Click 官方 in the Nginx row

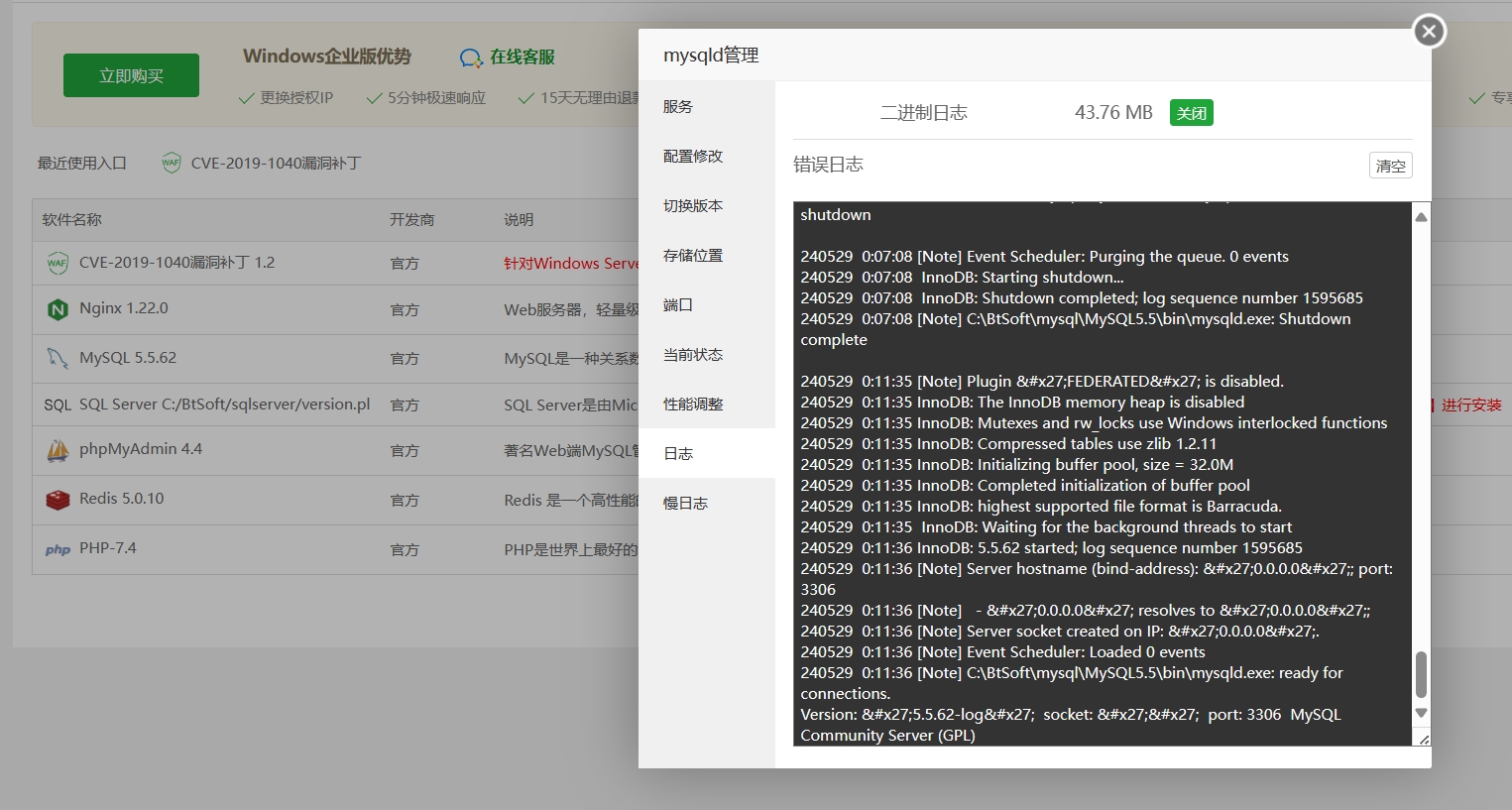[x=405, y=310]
